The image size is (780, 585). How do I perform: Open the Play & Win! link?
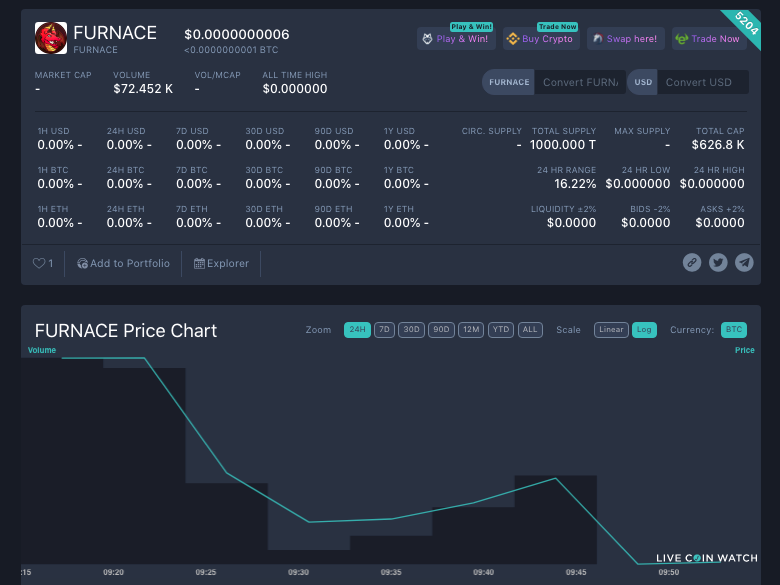click(456, 39)
